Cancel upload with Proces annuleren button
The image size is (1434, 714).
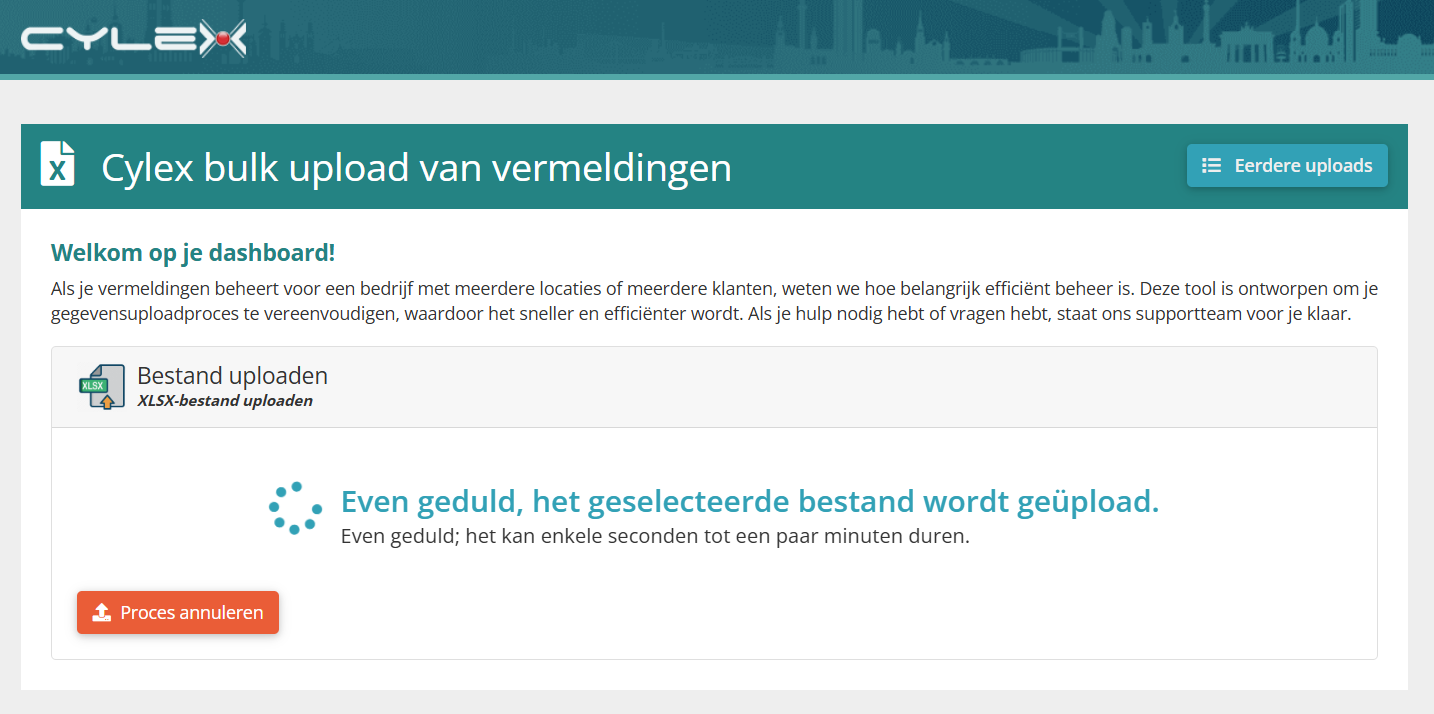coord(178,613)
